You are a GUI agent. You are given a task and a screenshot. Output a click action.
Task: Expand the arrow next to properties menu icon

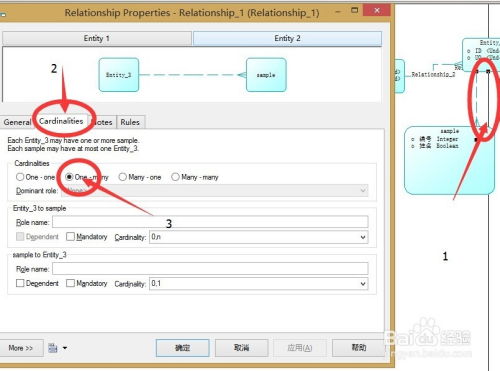click(65, 348)
